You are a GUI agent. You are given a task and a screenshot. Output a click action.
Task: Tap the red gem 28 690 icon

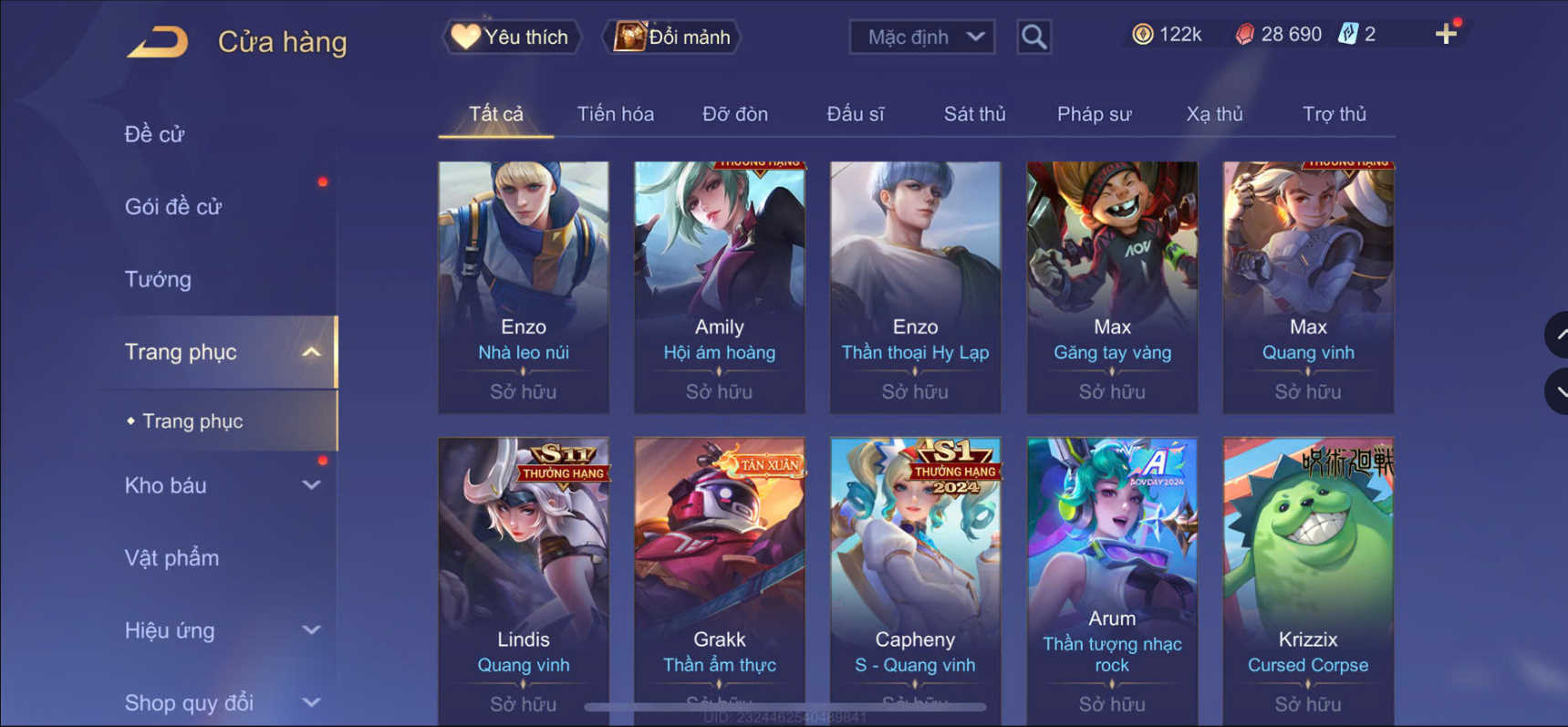1244,35
